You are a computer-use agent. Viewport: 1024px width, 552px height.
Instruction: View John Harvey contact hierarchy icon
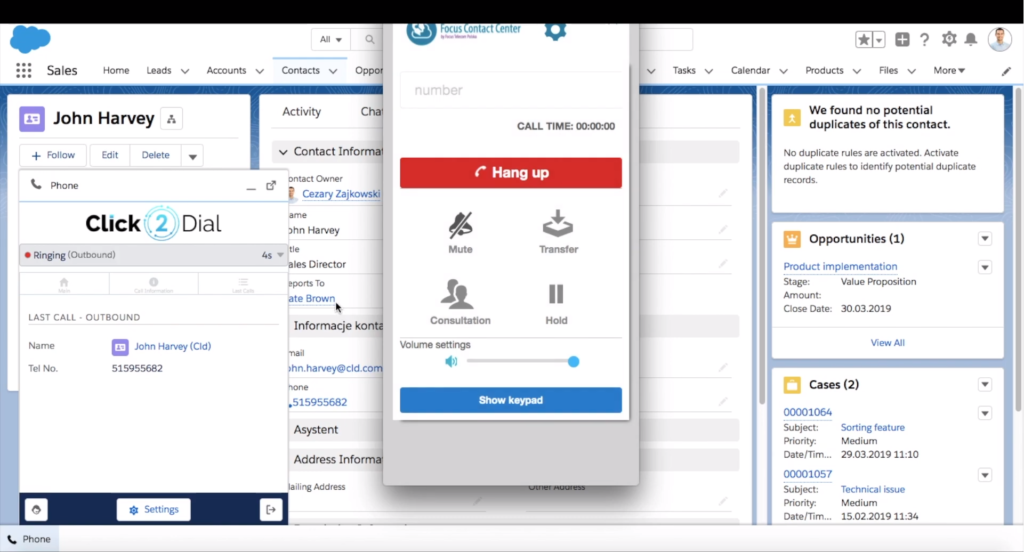coord(171,119)
